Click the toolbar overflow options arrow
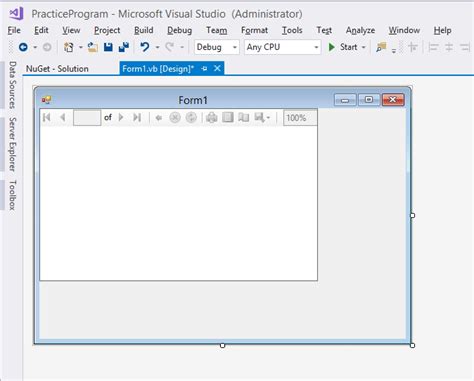 click(x=394, y=51)
